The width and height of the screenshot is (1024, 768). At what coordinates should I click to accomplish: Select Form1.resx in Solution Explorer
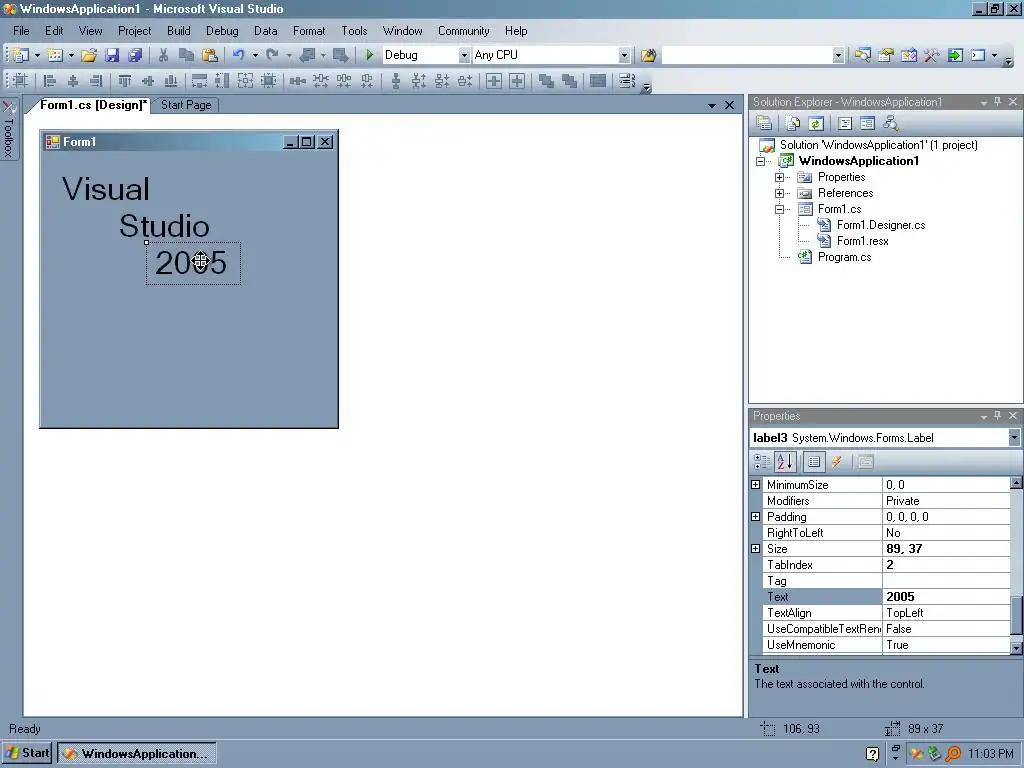pyautogui.click(x=862, y=241)
